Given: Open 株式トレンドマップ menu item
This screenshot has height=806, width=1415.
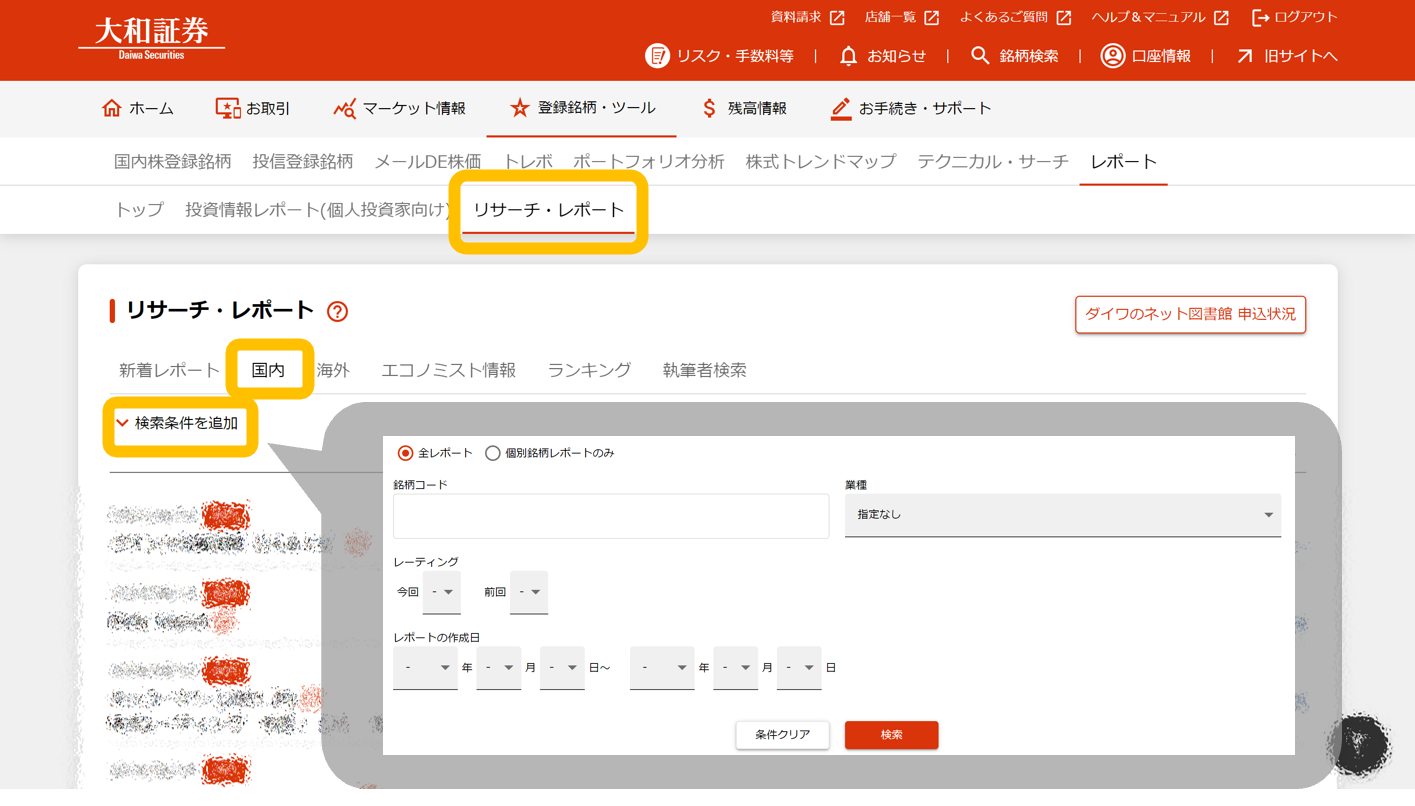Looking at the screenshot, I should click(x=821, y=162).
